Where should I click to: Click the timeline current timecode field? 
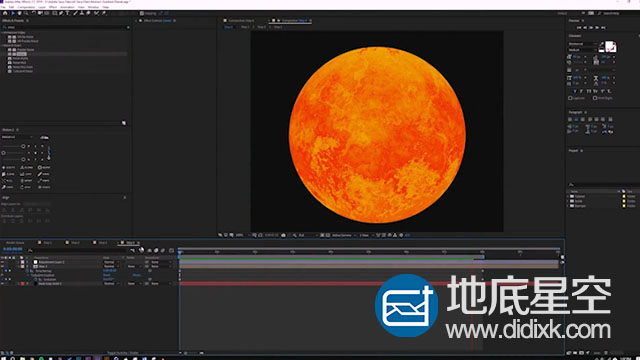[x=13, y=249]
